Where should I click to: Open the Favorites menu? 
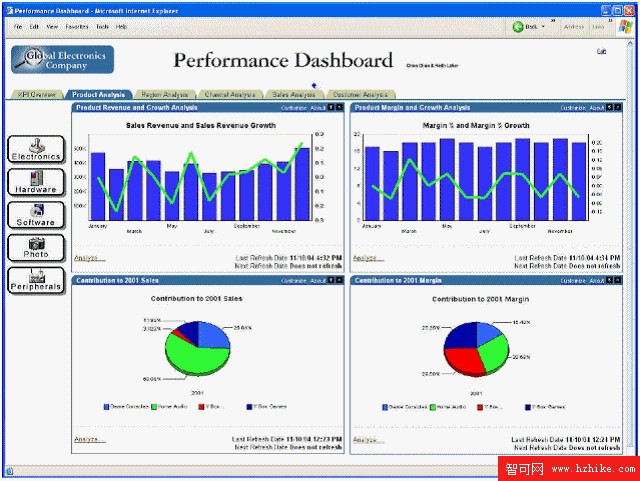point(77,27)
